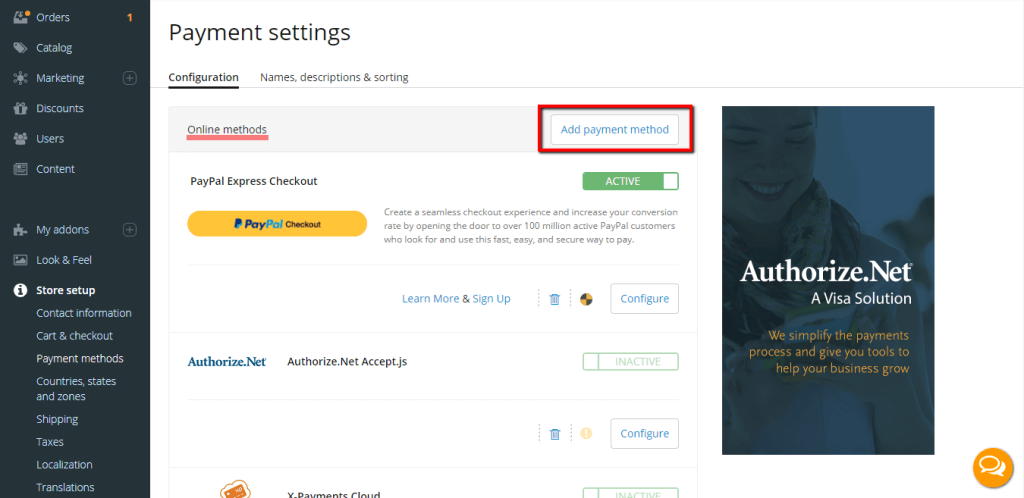The height and width of the screenshot is (498, 1024).
Task: Select the Online methods section heading
Action: [227, 129]
